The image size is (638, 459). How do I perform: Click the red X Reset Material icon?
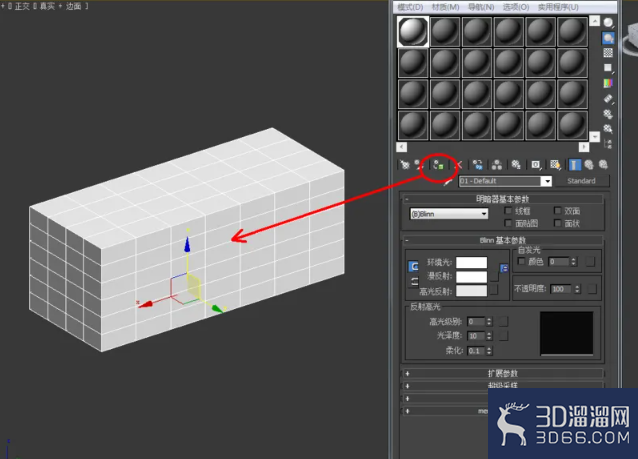[x=459, y=165]
